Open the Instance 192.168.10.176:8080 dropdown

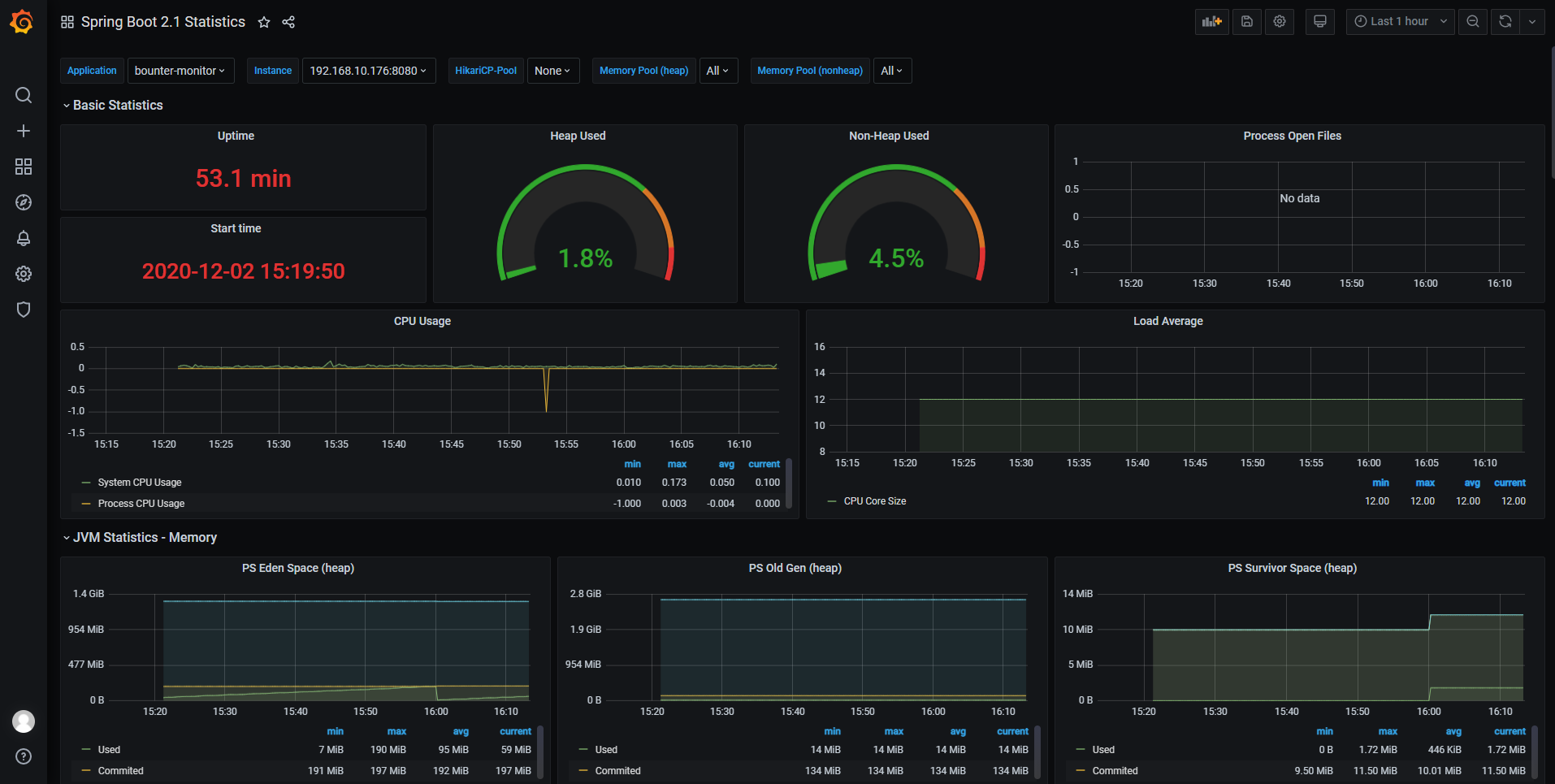click(368, 71)
